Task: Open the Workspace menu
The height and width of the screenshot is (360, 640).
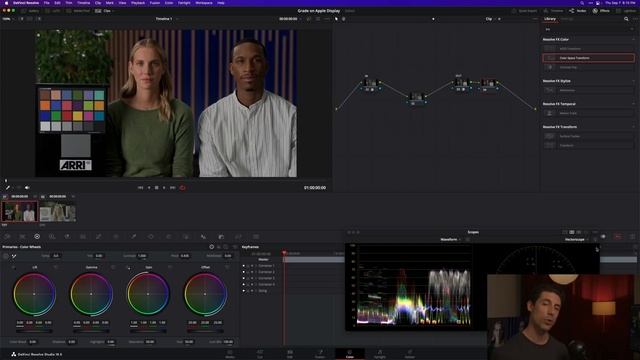Action: click(204, 3)
